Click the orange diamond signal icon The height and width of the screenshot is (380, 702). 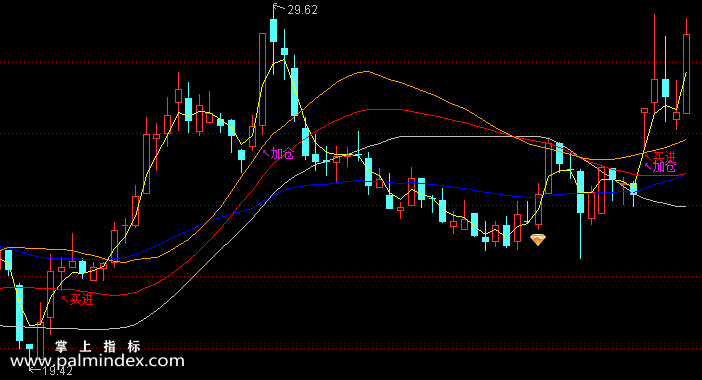538,239
